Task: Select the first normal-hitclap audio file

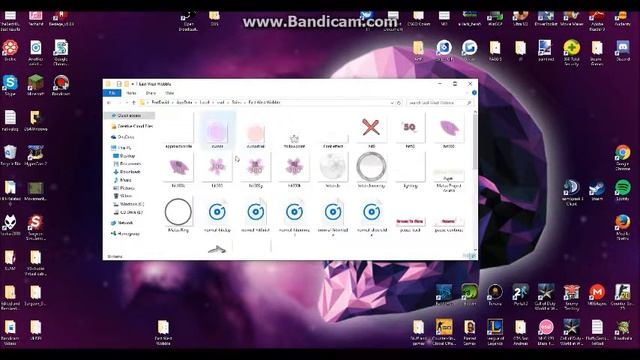Action: 217,214
